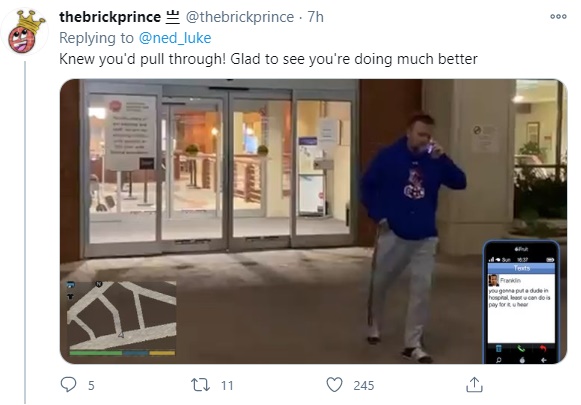Like the tweet with heart icon
Screen dimensions: 581x405
tap(334, 385)
